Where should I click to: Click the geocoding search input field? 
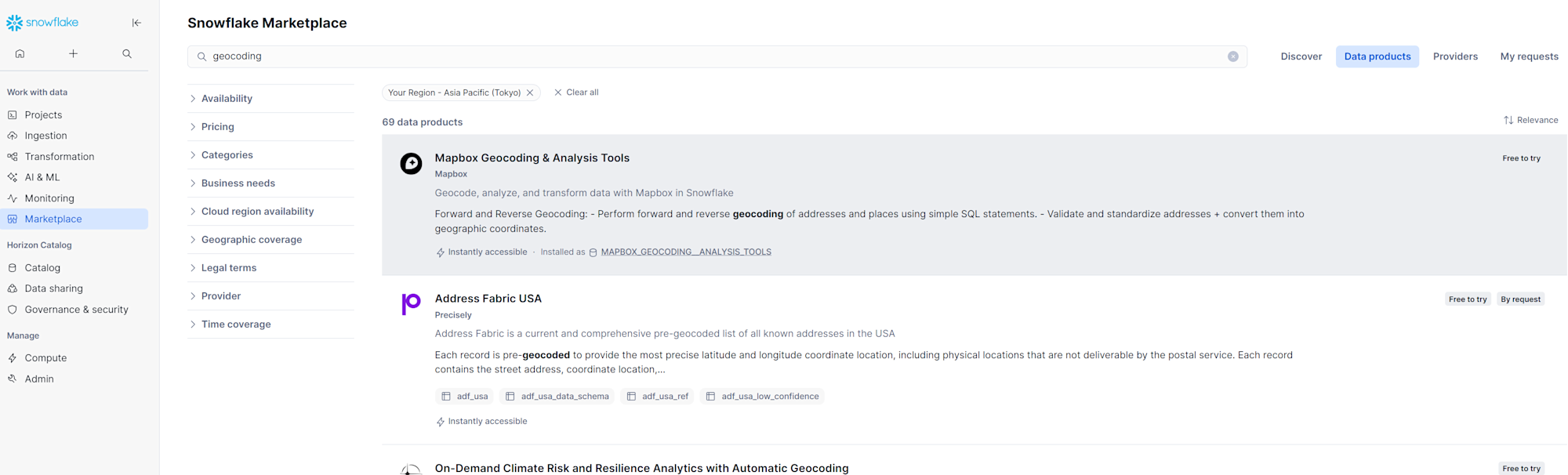706,56
